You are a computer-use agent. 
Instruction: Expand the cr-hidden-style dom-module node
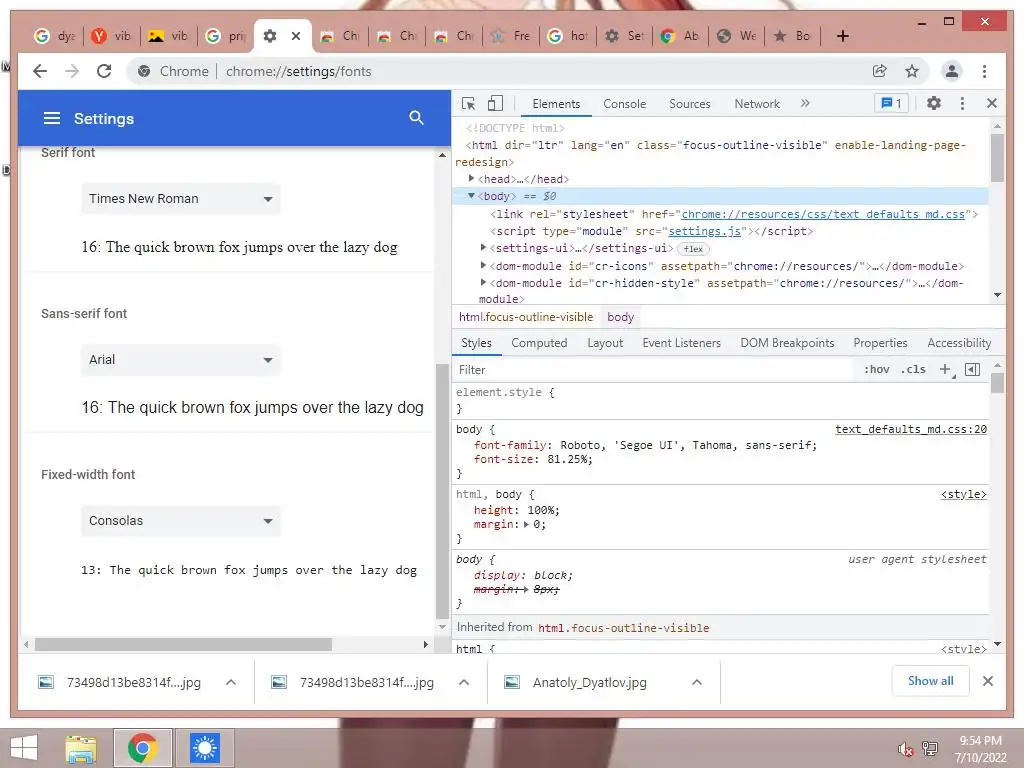[483, 282]
